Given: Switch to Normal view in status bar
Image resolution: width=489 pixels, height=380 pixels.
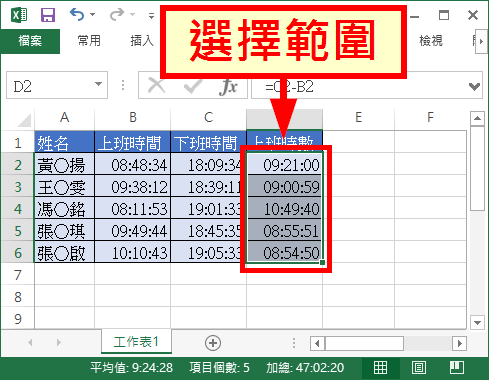Looking at the screenshot, I should coord(380,368).
